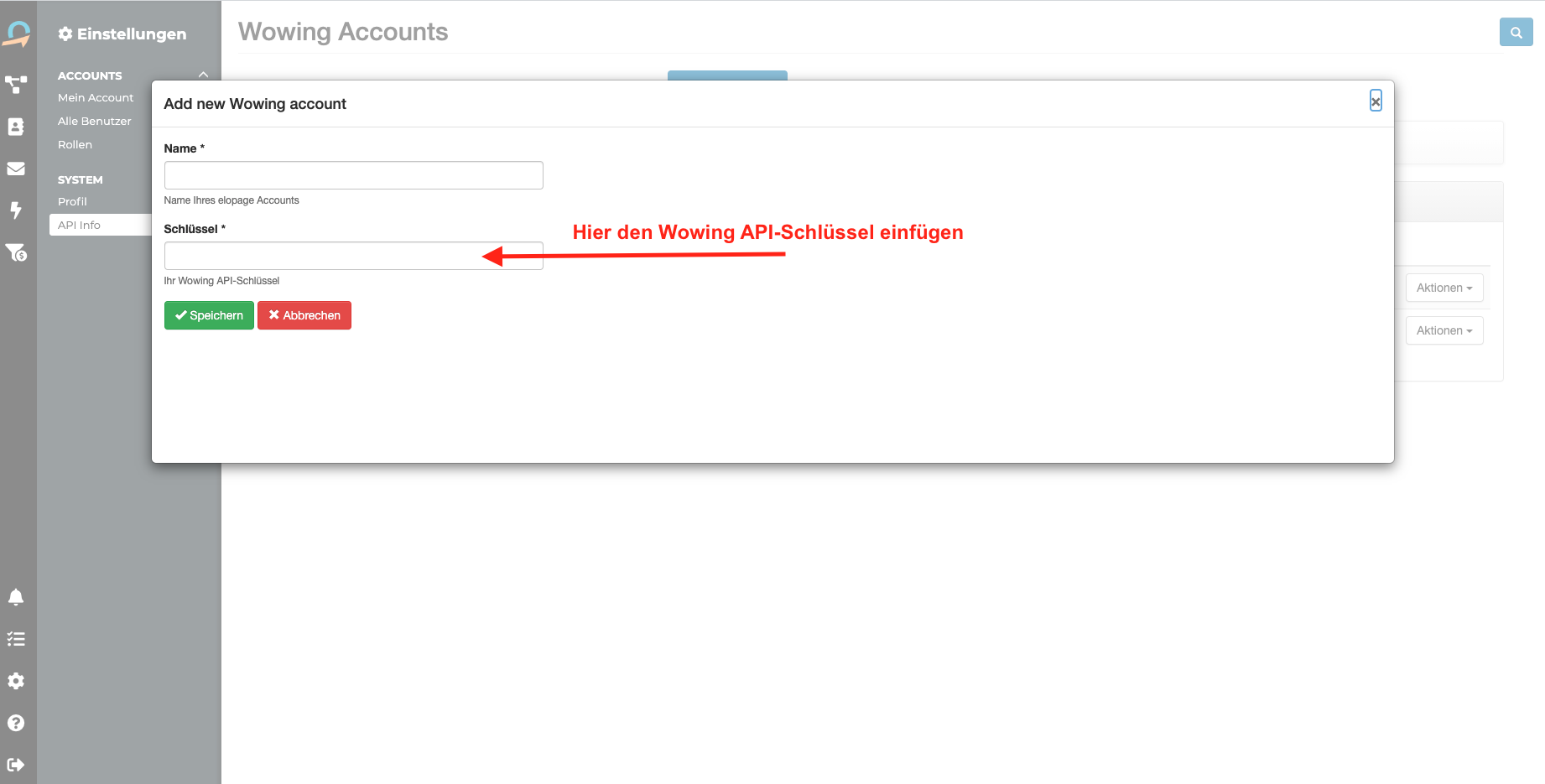Click the Add new Wowing account title
Image resolution: width=1545 pixels, height=784 pixels.
pyautogui.click(x=255, y=104)
